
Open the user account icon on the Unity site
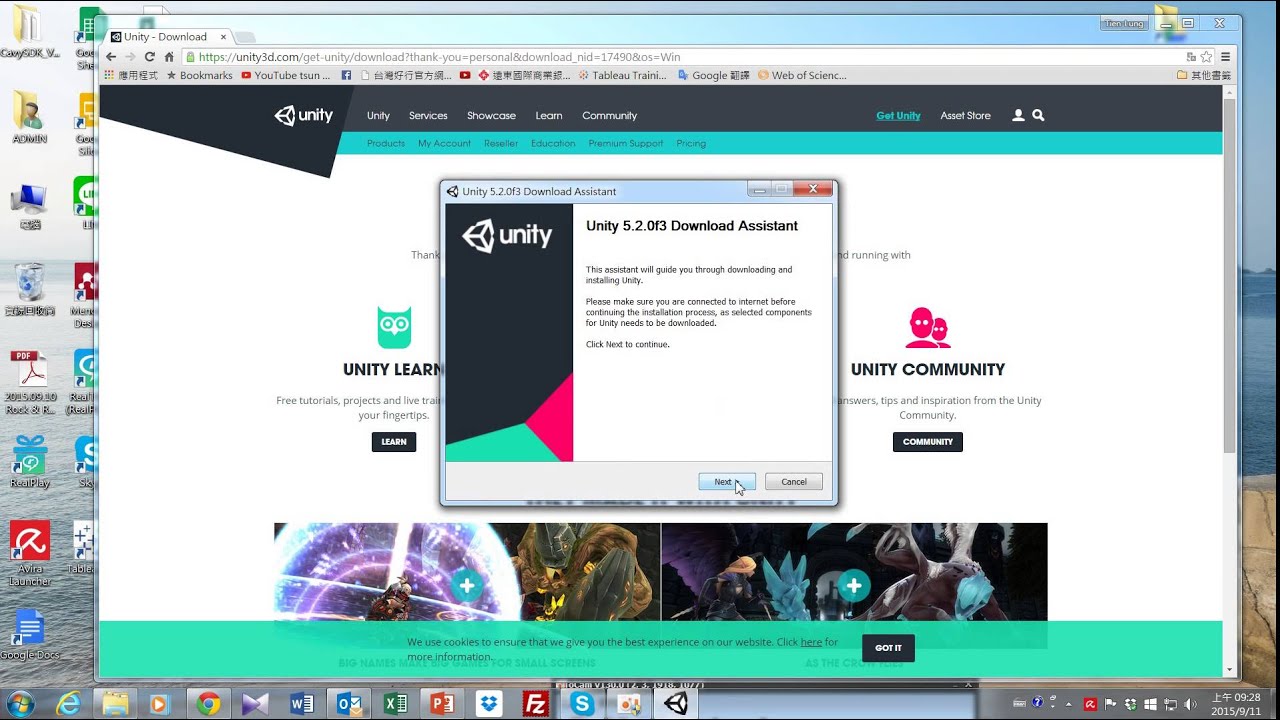[x=1018, y=116]
